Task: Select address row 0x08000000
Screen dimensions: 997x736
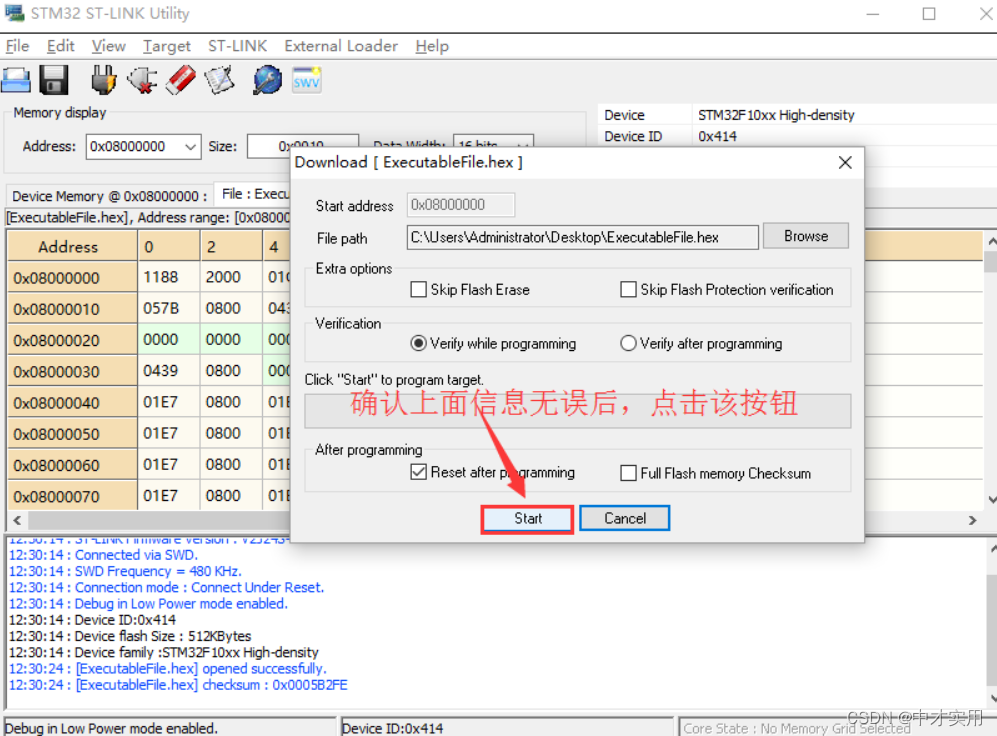Action: (72, 278)
